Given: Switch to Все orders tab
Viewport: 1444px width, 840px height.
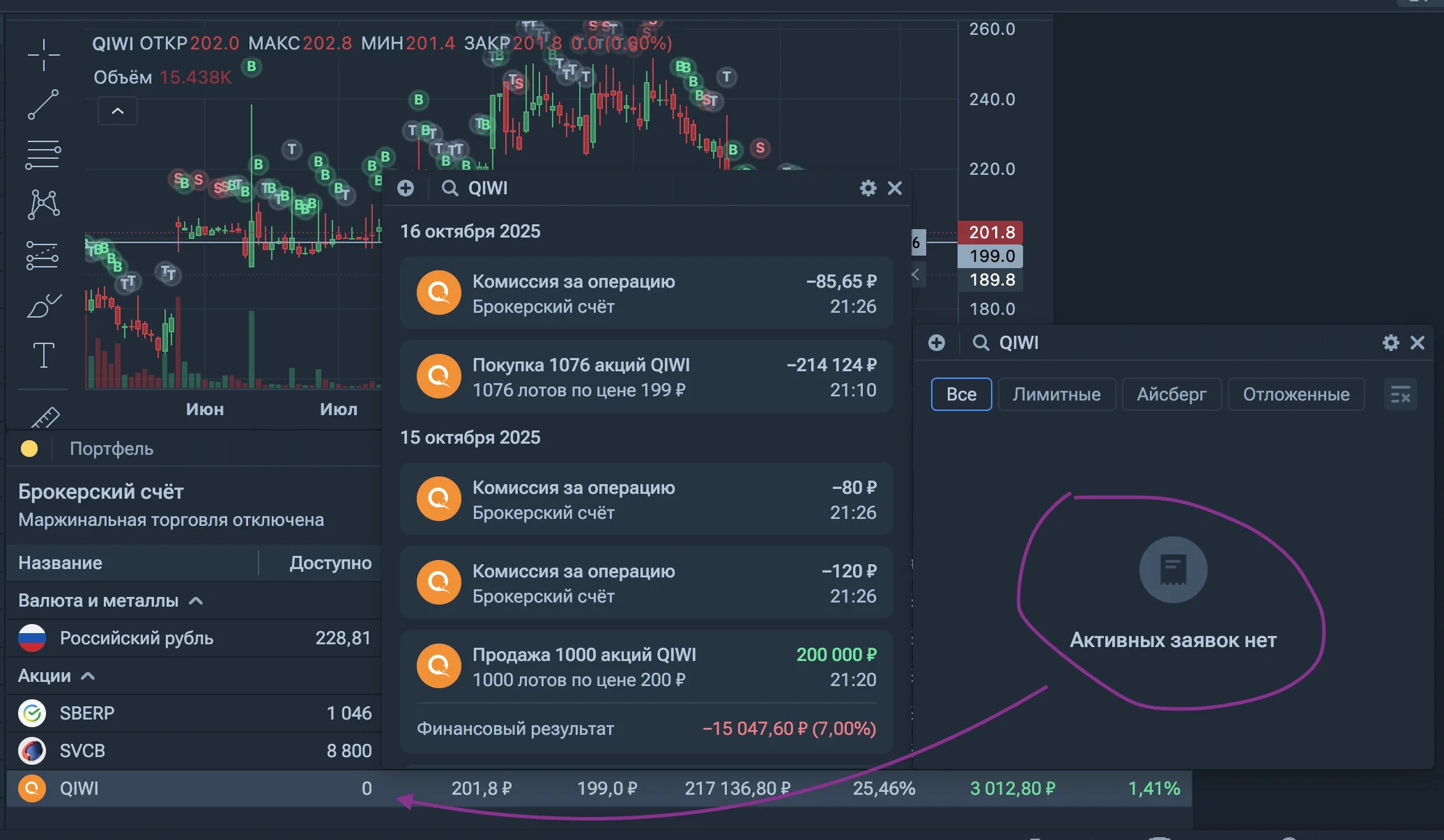Looking at the screenshot, I should pyautogui.click(x=961, y=394).
